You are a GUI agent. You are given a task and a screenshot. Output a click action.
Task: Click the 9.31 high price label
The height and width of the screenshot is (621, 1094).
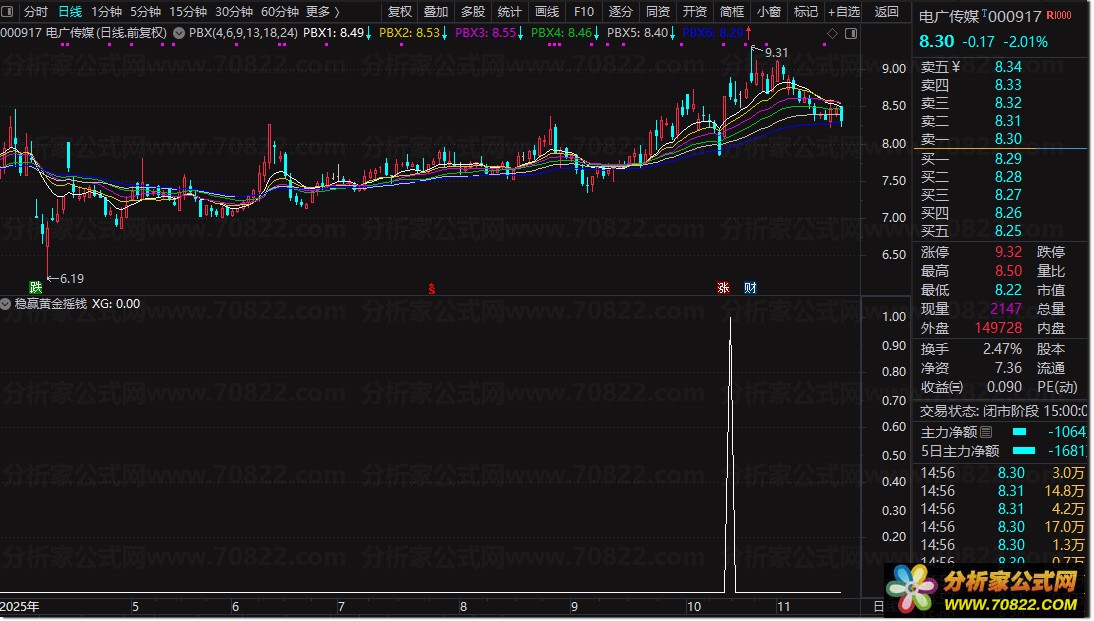point(776,52)
